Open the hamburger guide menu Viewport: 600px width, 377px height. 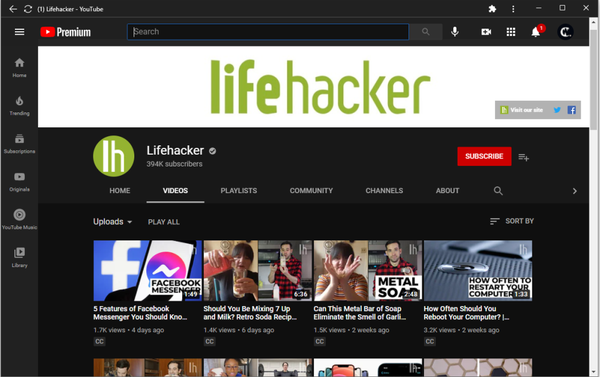click(x=20, y=32)
